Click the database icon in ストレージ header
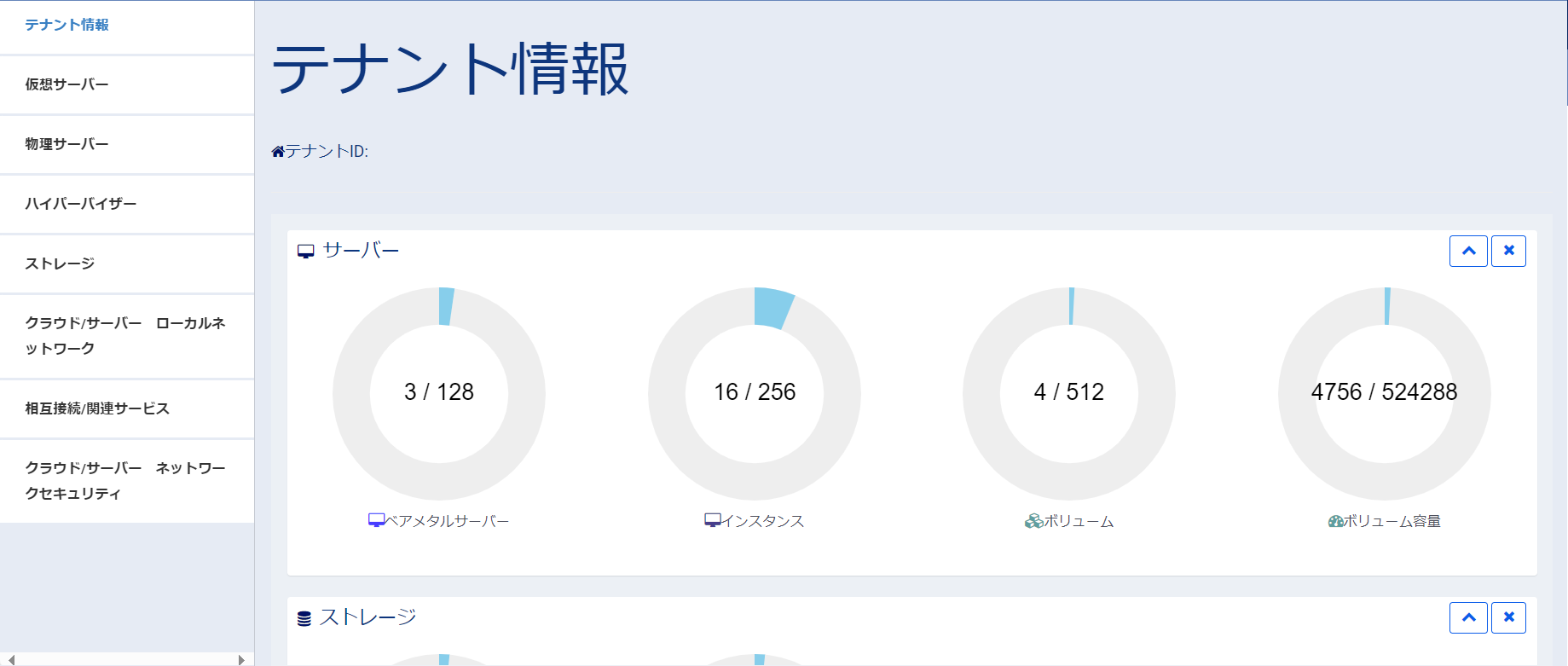The width and height of the screenshot is (1568, 666). pos(304,618)
